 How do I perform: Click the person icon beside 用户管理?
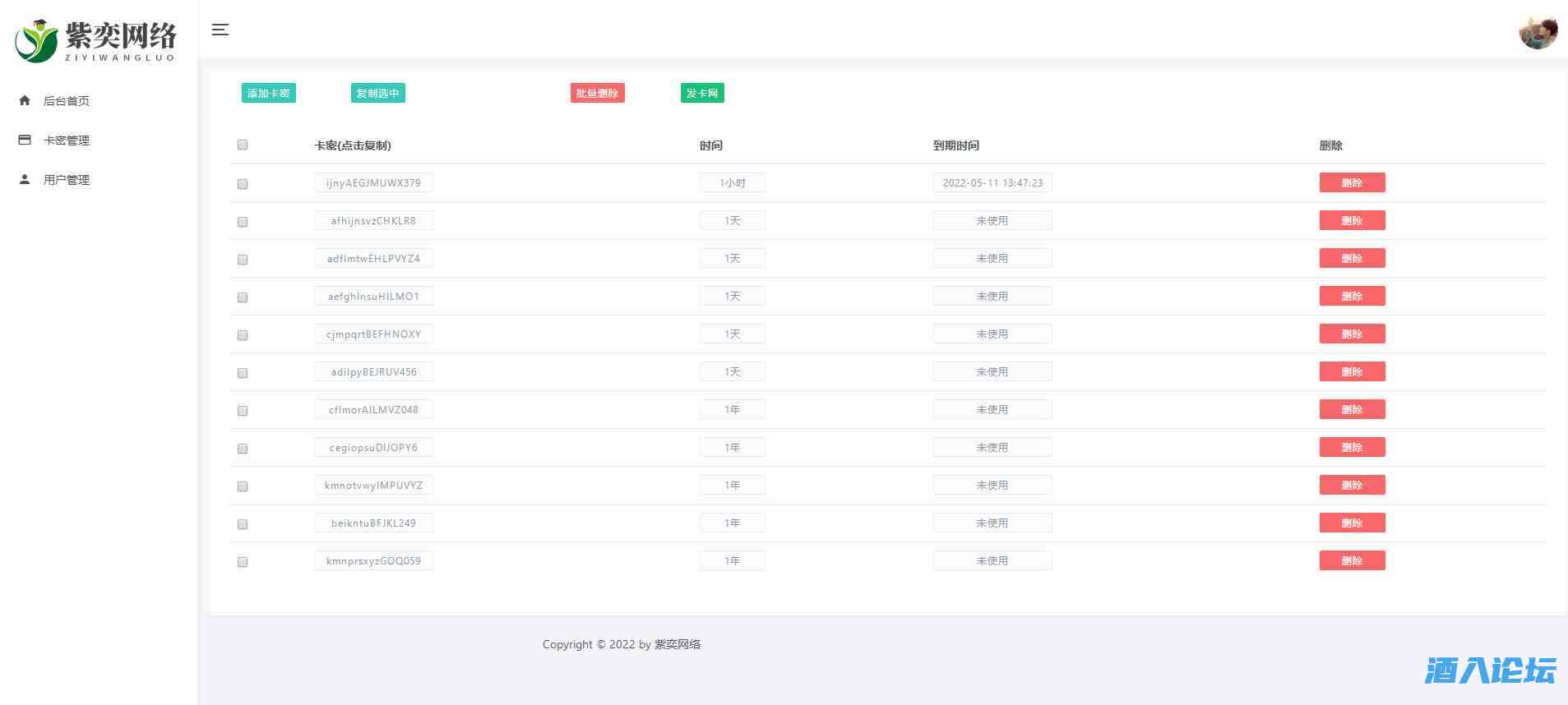coord(25,179)
